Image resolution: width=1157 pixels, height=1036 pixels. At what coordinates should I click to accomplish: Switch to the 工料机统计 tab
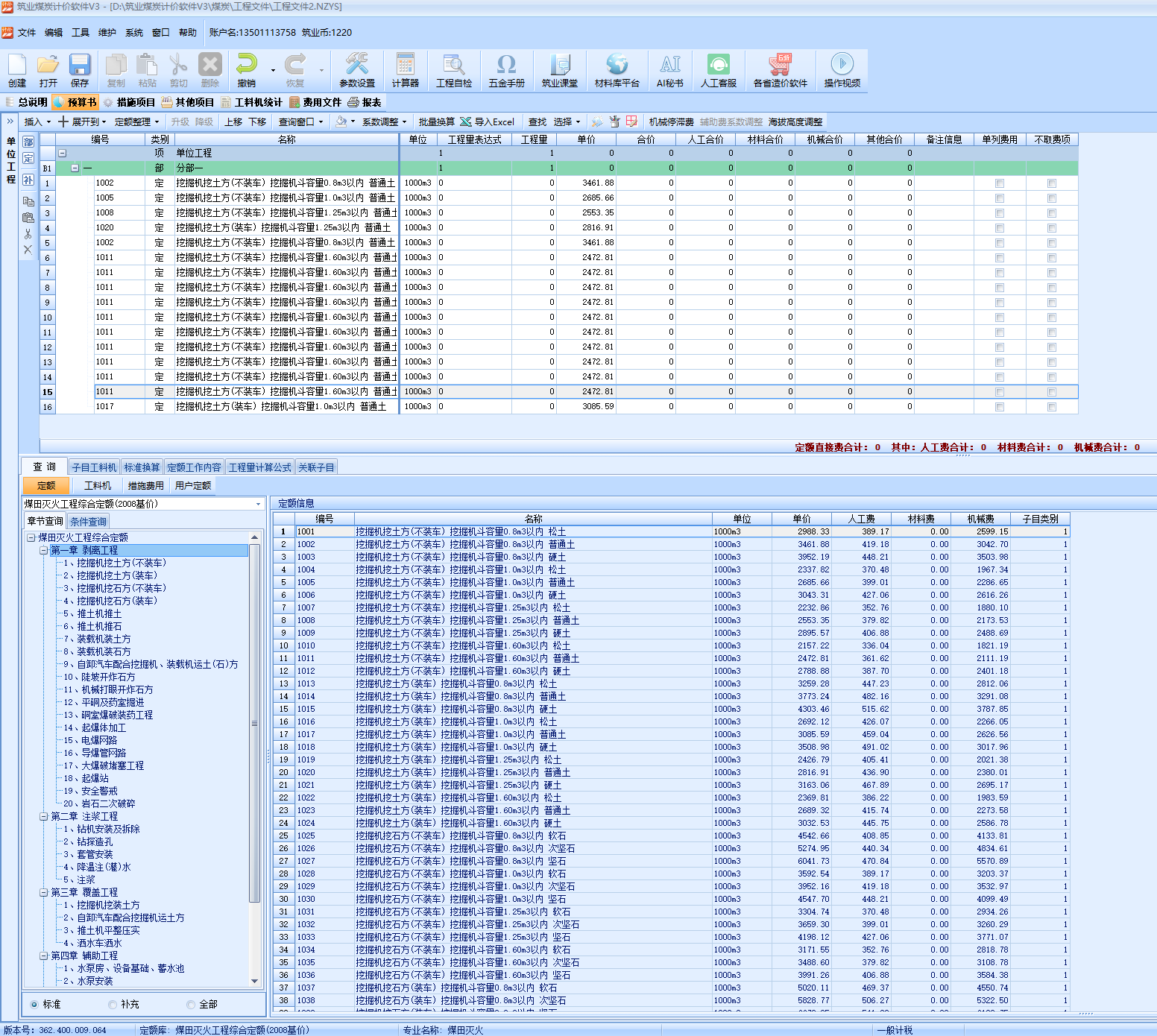[x=252, y=102]
